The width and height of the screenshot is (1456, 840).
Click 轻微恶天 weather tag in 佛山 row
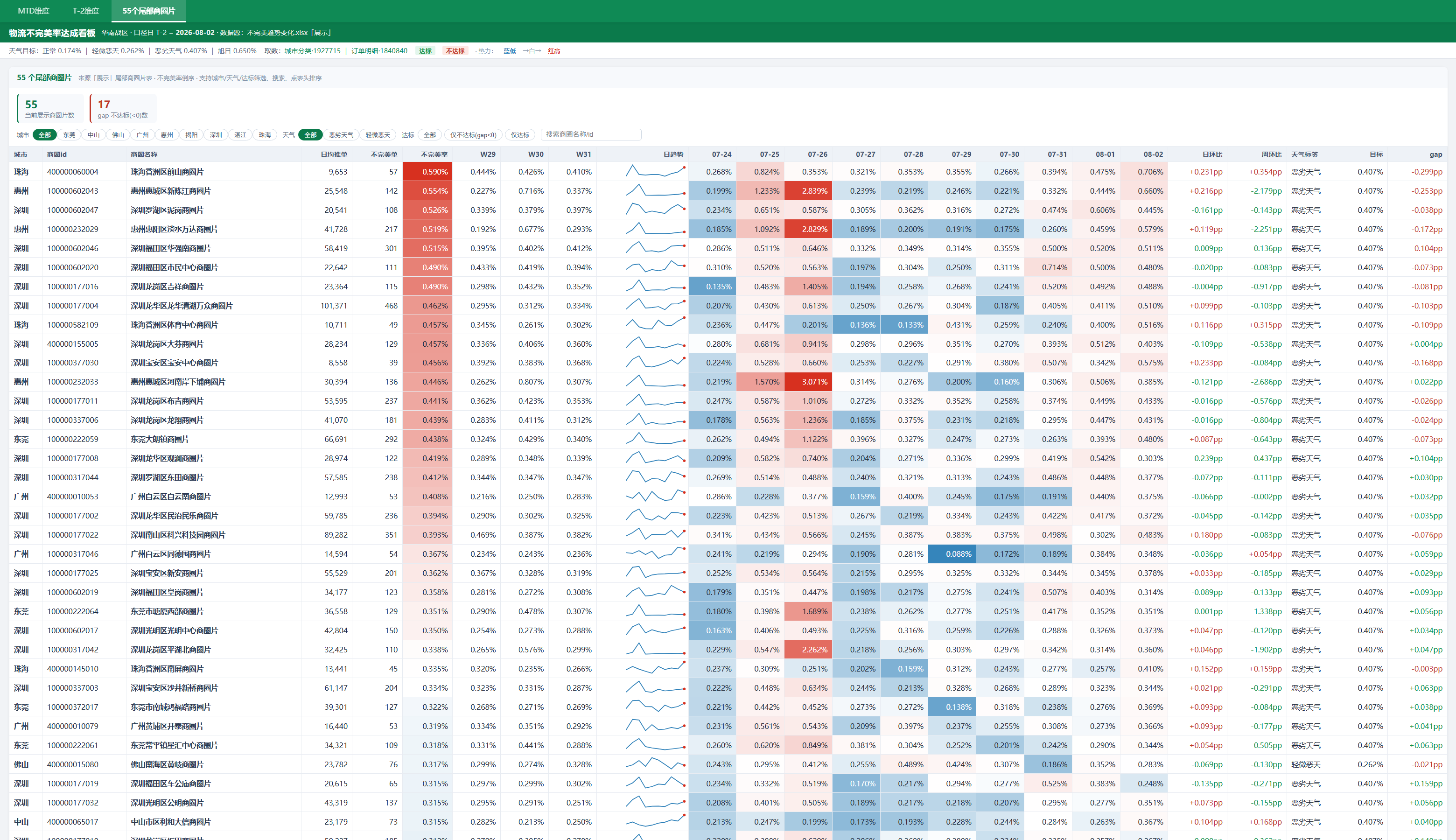1305,764
